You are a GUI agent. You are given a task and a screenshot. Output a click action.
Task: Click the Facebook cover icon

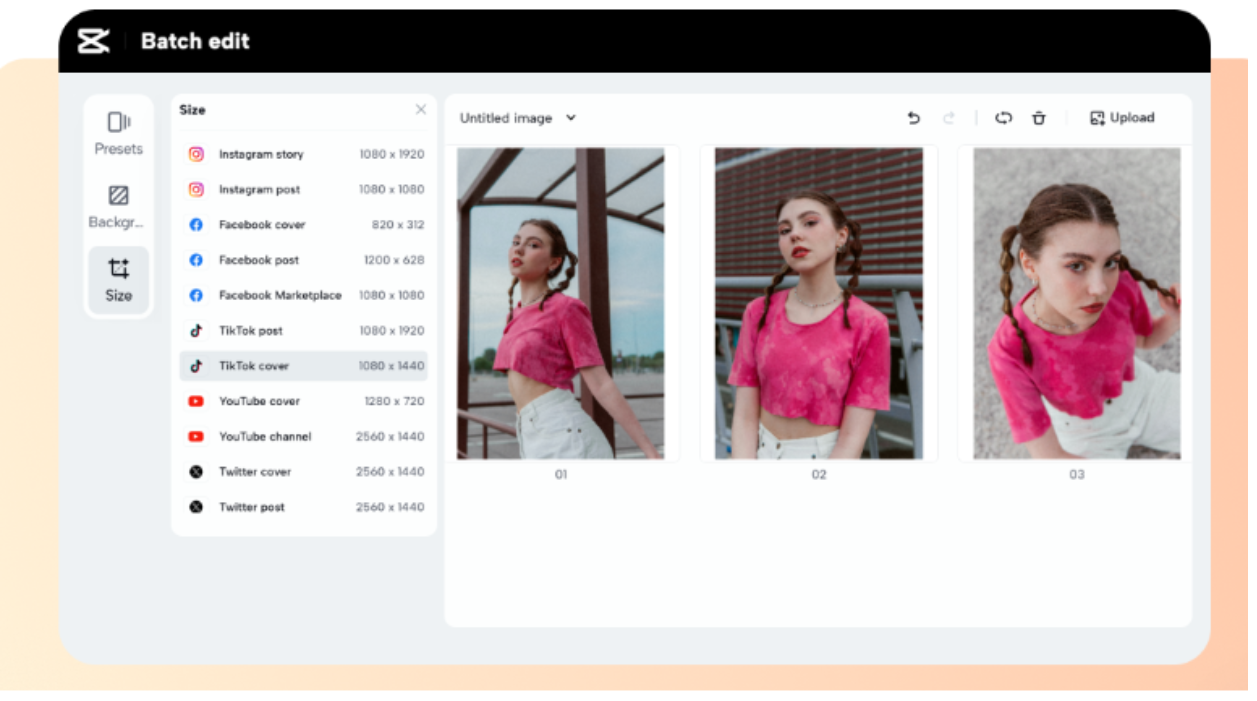[196, 225]
